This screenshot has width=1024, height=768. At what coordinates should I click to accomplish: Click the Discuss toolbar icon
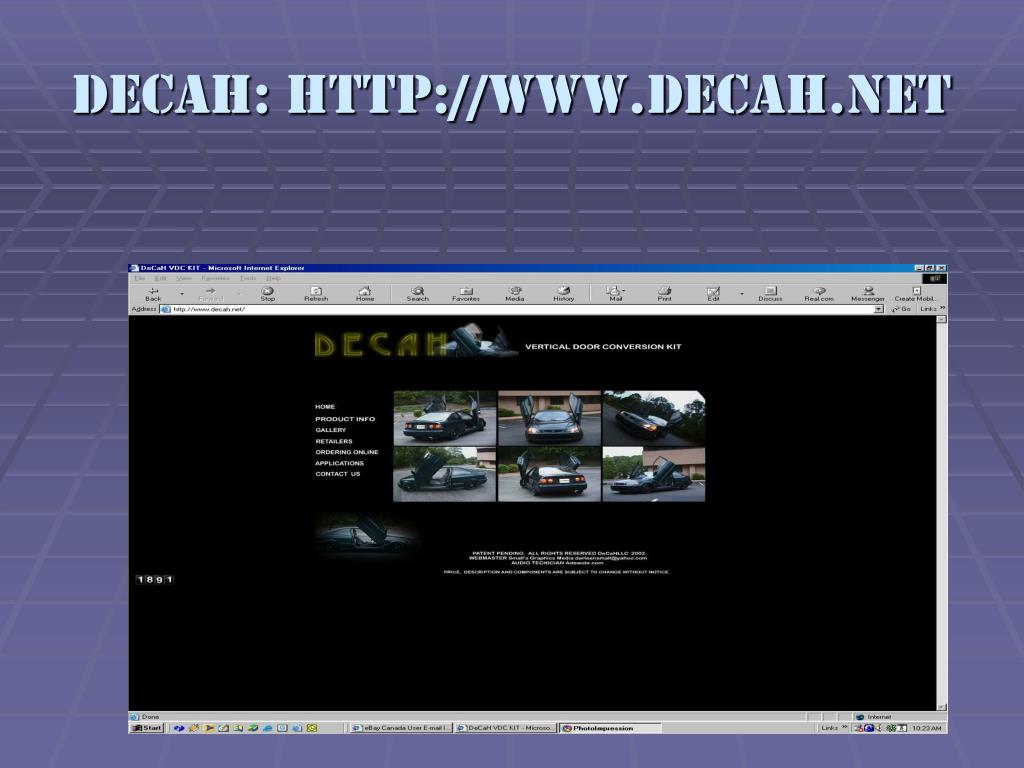(770, 294)
